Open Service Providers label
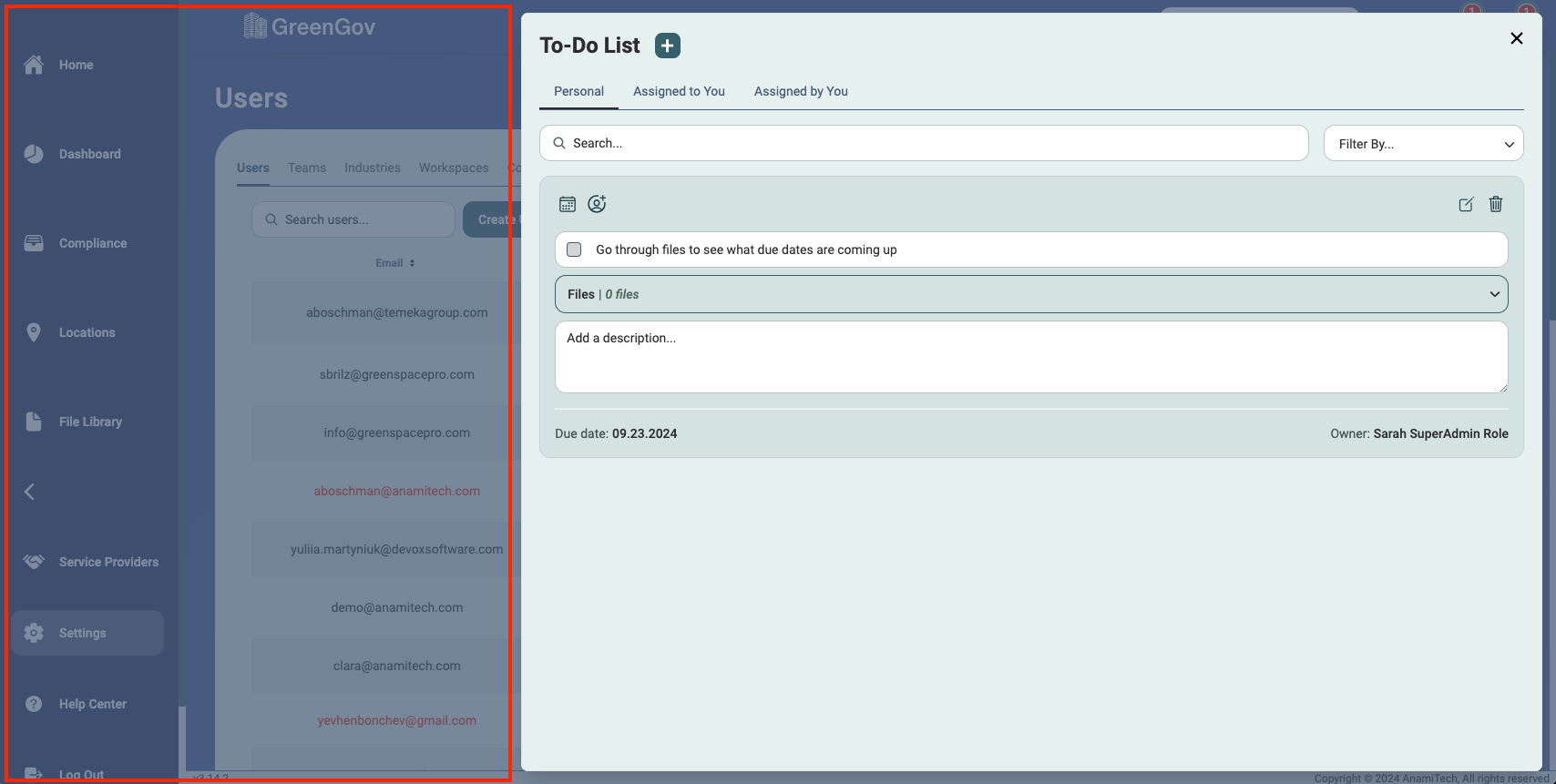 click(x=109, y=562)
